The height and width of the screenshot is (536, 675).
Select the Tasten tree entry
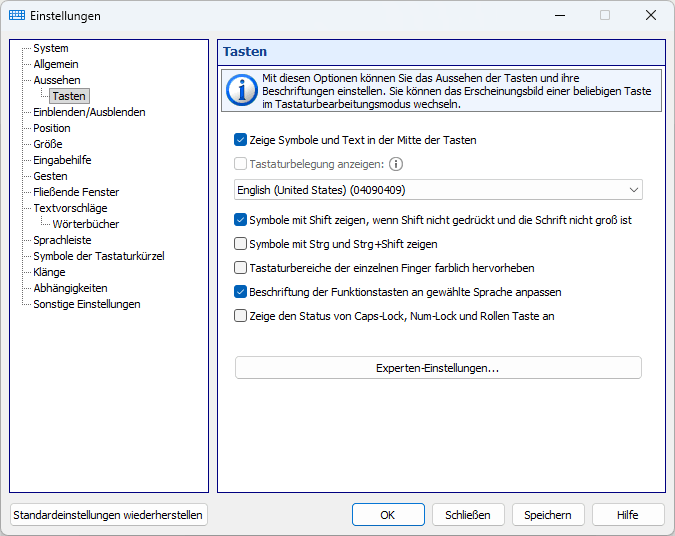(x=69, y=96)
